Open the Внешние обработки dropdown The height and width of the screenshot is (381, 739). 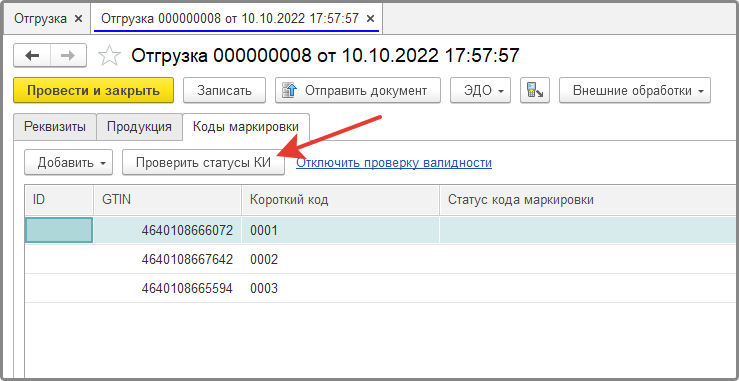coord(634,91)
